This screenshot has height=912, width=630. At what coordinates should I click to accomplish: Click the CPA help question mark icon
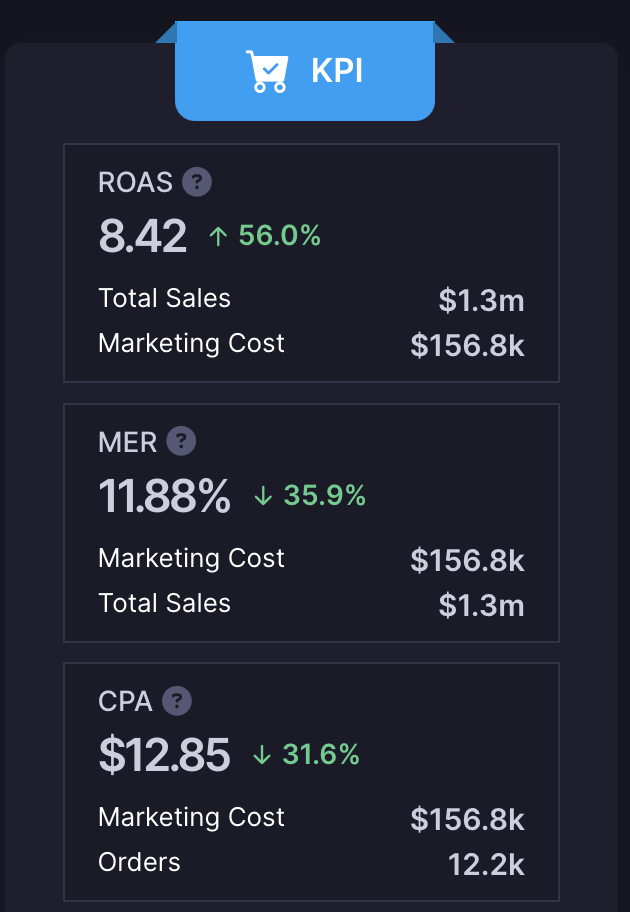point(177,701)
